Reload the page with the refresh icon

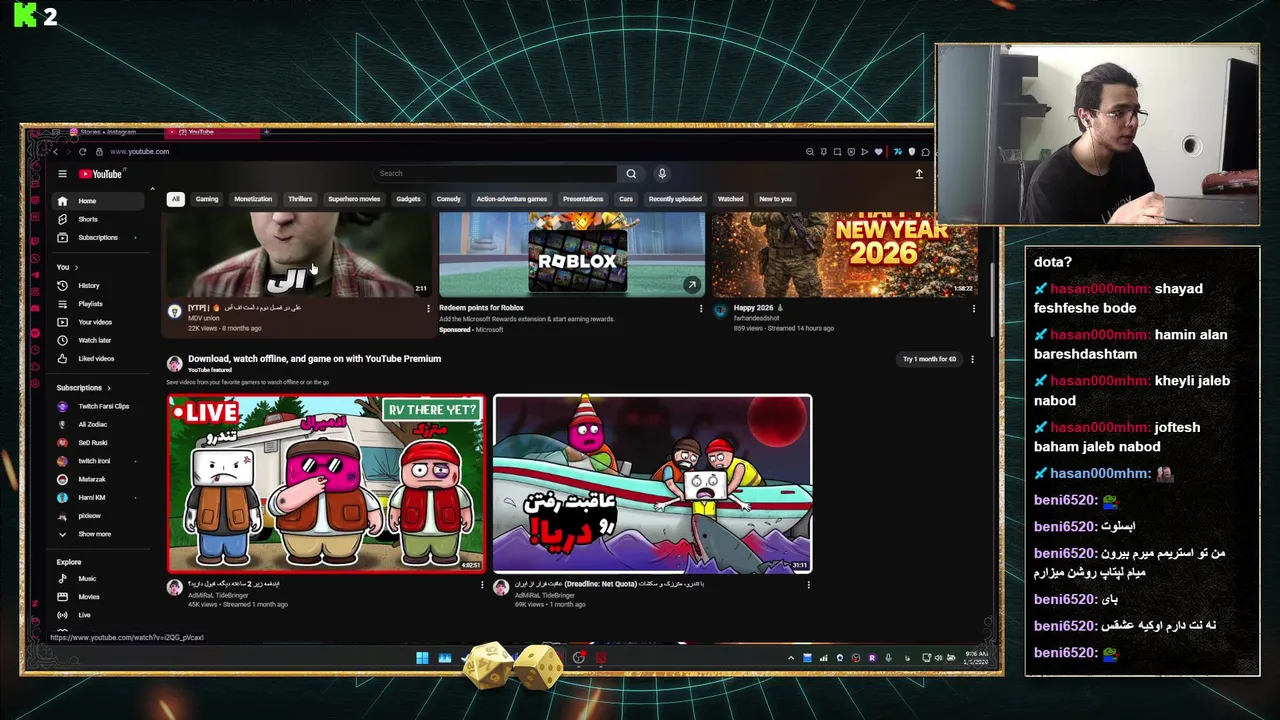tap(82, 152)
